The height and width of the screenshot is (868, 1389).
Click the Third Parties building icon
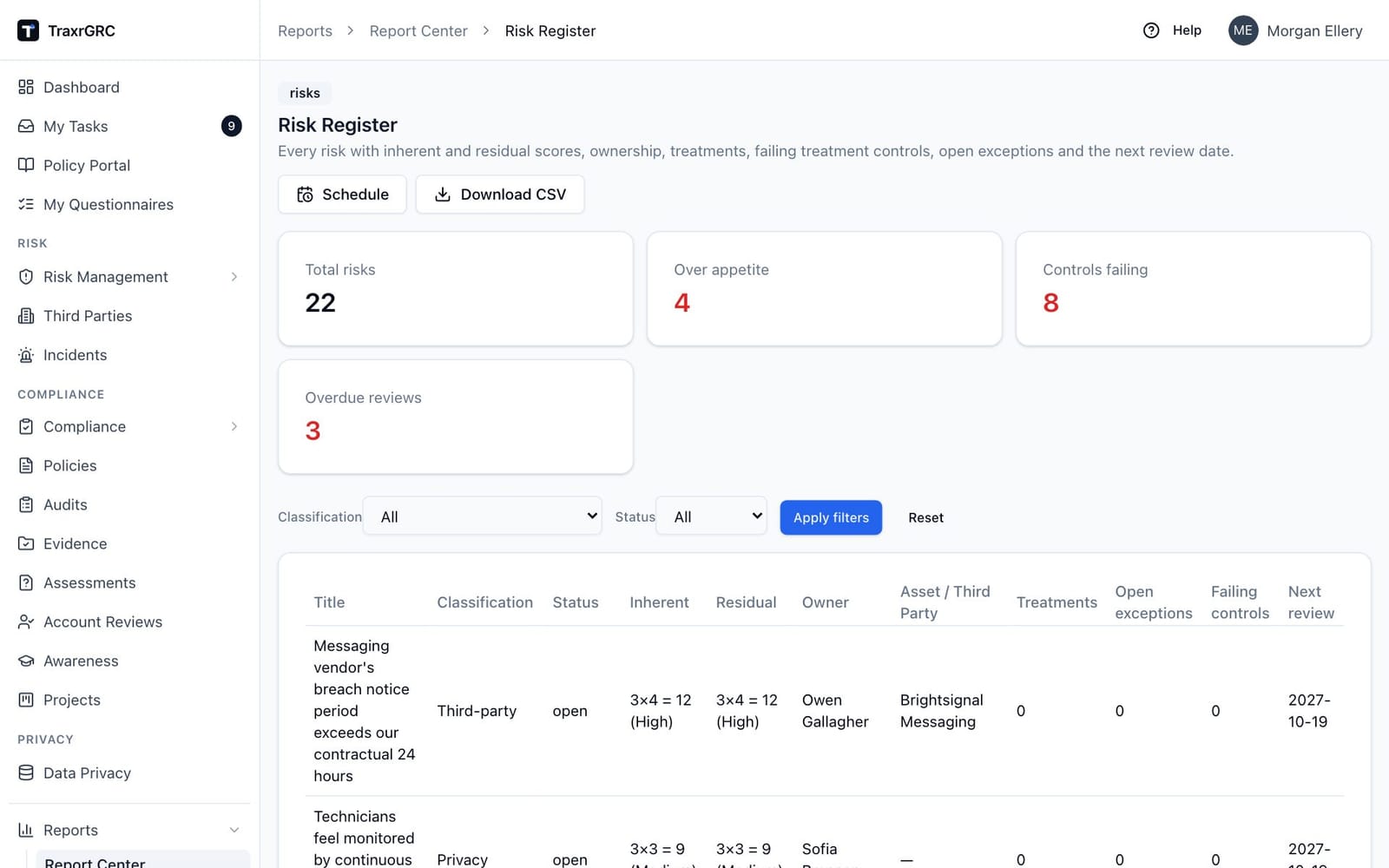coord(26,315)
